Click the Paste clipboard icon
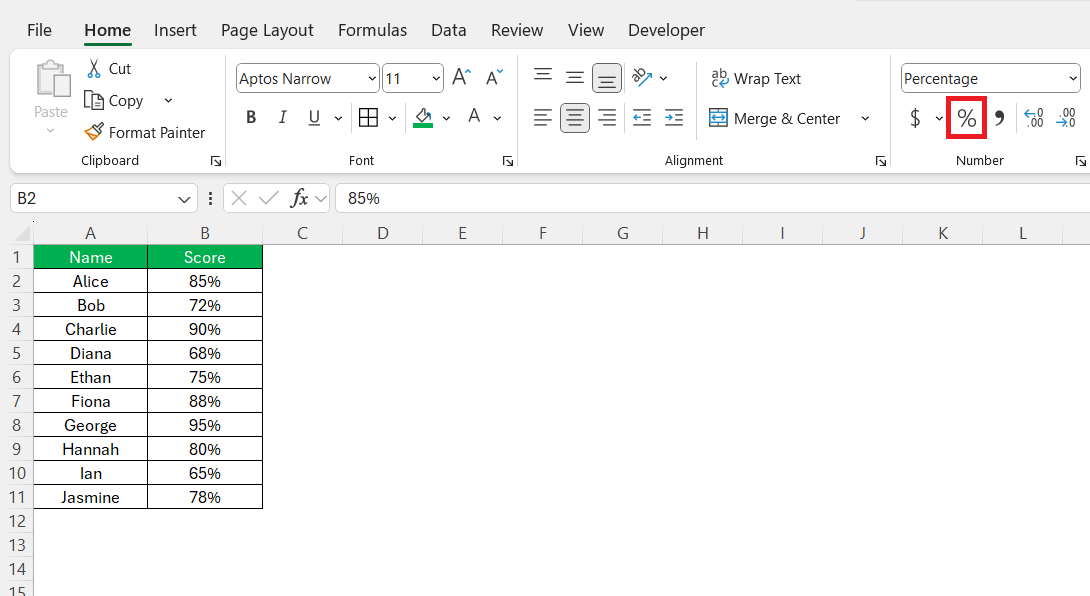Viewport: 1090px width, 596px height. 53,79
